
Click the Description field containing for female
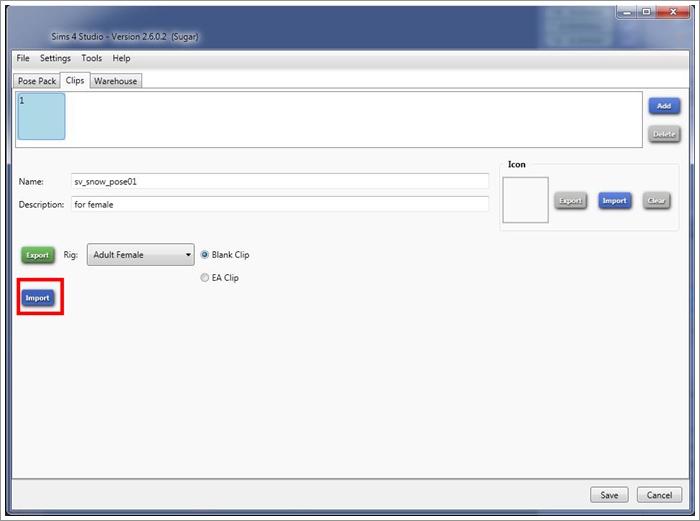click(280, 204)
